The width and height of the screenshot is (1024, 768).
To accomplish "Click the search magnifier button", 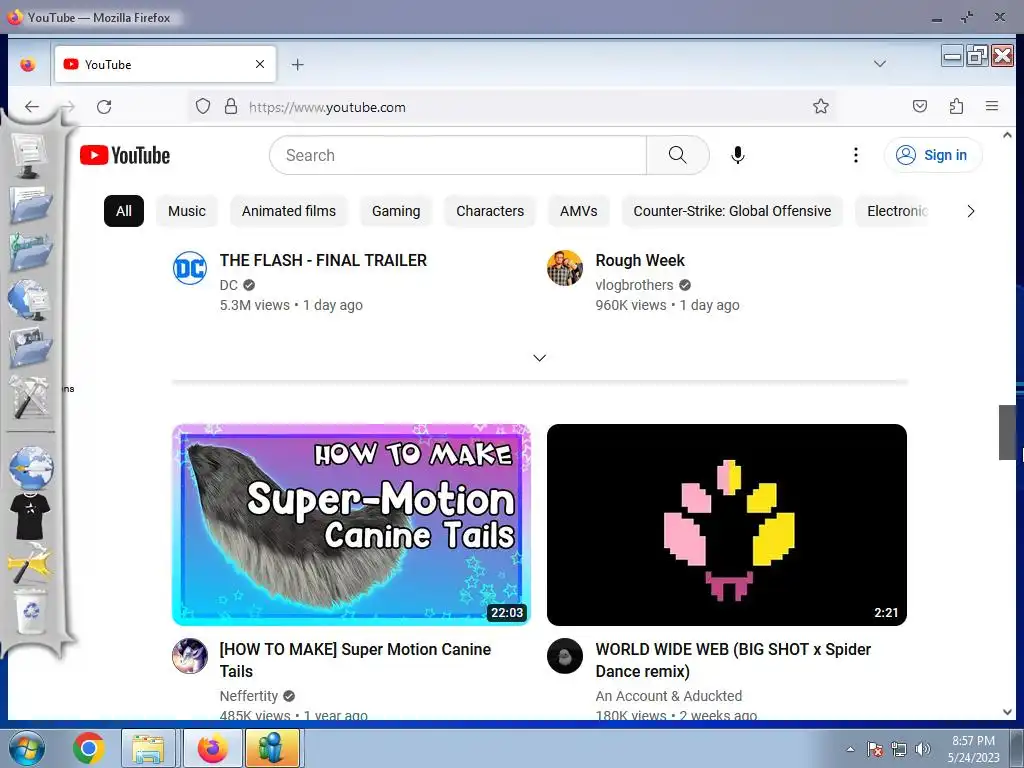I will pyautogui.click(x=677, y=155).
